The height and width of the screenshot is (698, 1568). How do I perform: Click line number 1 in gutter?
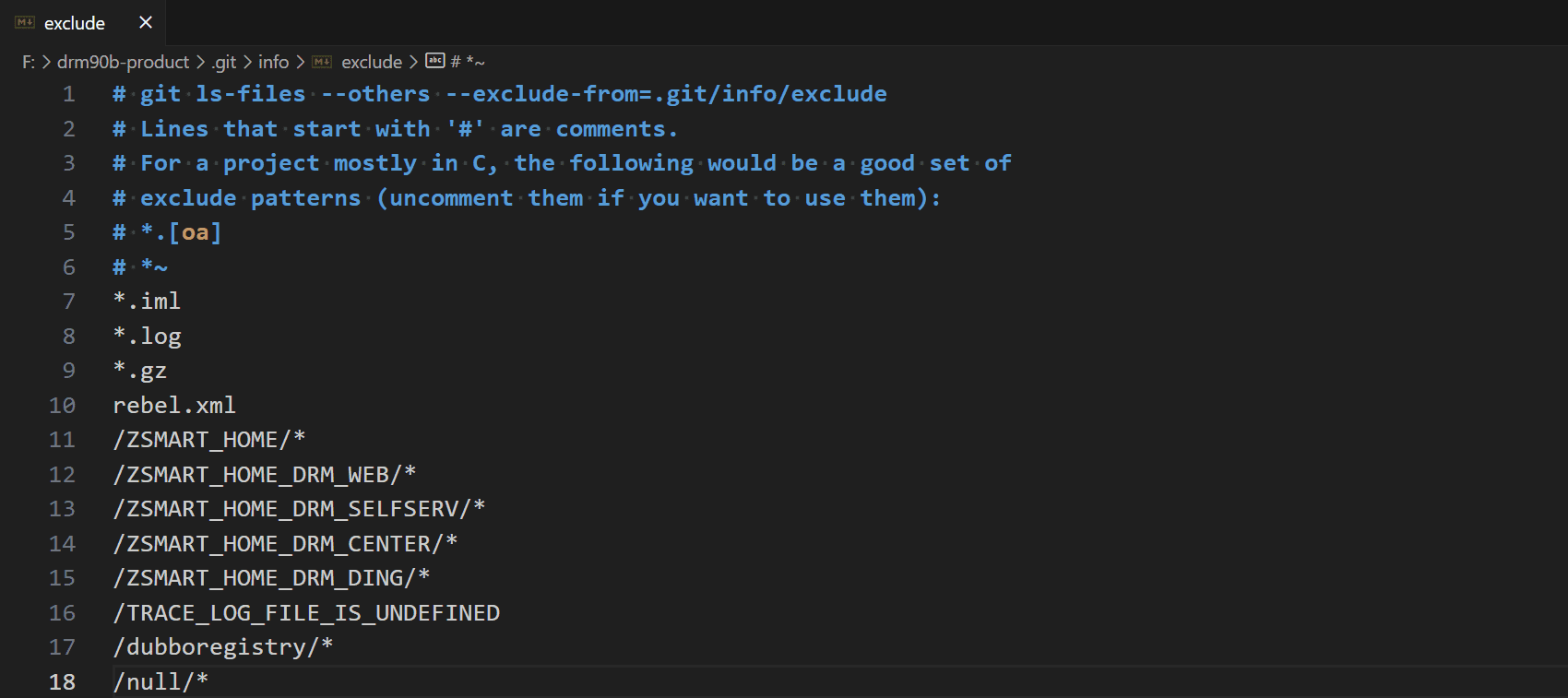coord(69,94)
